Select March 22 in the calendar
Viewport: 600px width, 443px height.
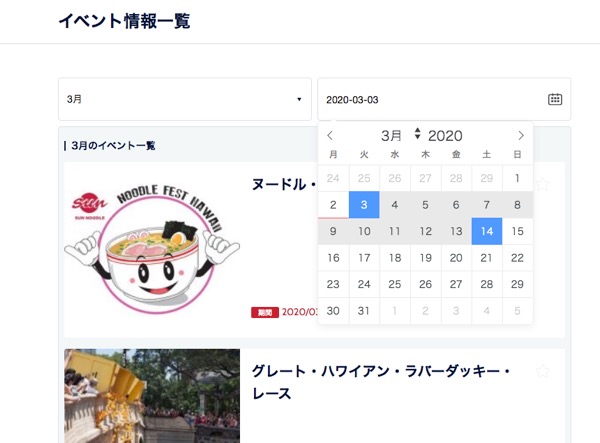(x=517, y=258)
